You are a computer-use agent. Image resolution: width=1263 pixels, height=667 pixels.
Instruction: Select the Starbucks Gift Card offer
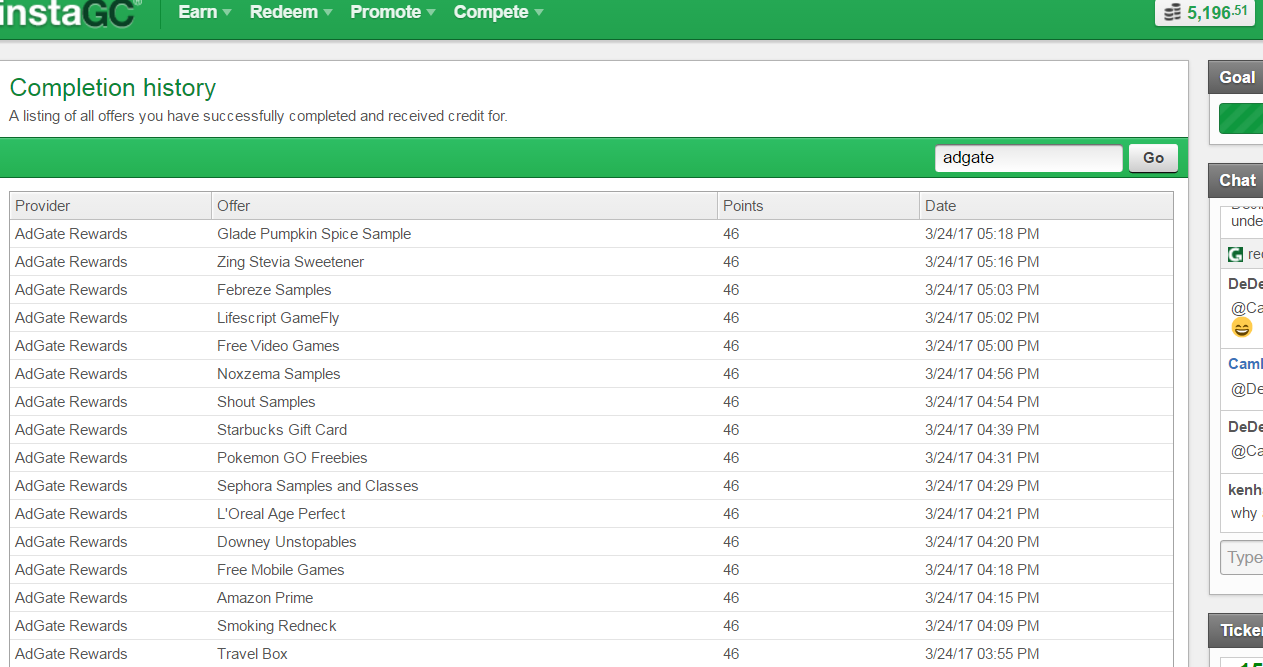pyautogui.click(x=282, y=430)
